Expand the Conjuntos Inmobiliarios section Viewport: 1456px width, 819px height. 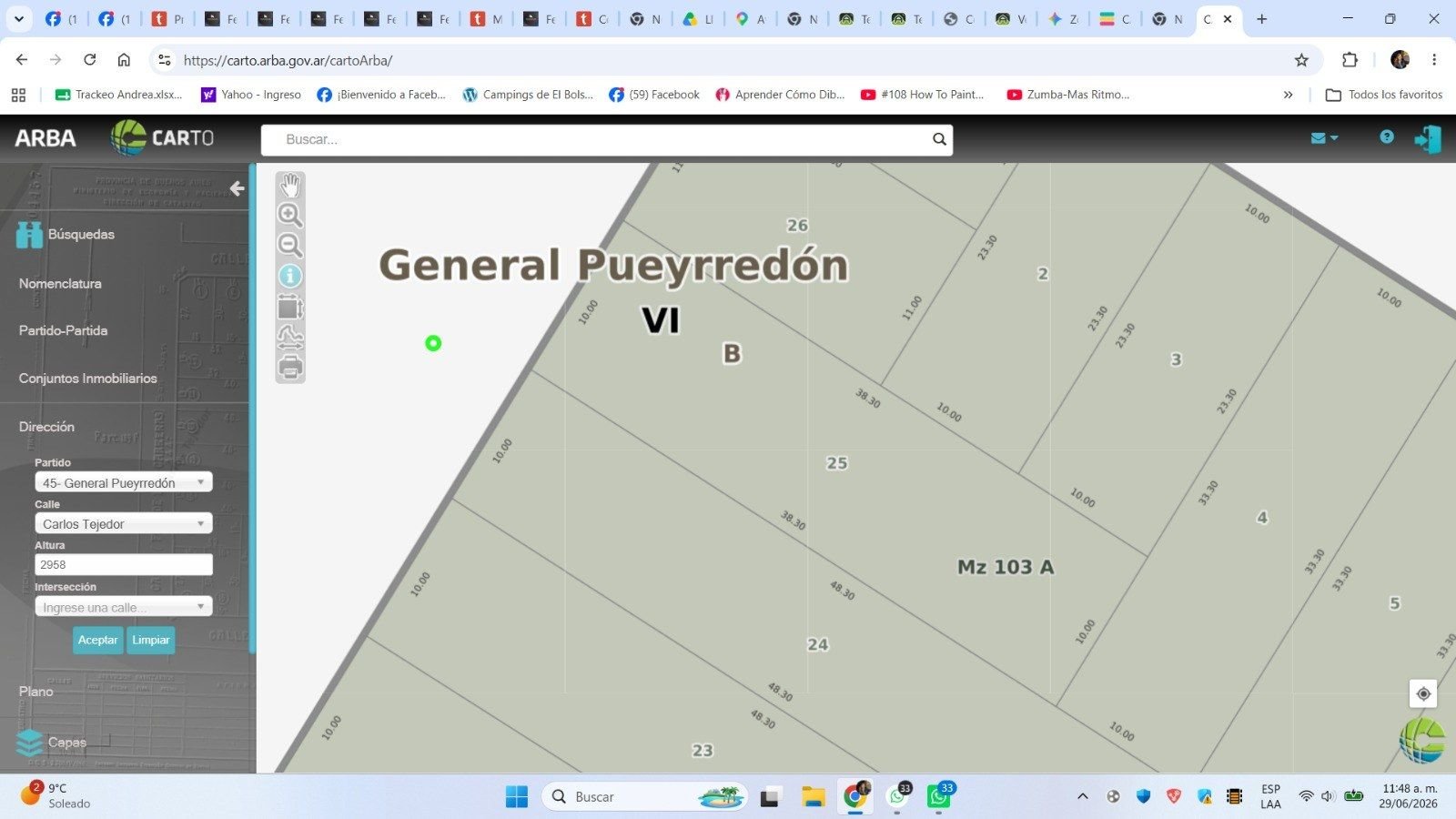tap(87, 379)
